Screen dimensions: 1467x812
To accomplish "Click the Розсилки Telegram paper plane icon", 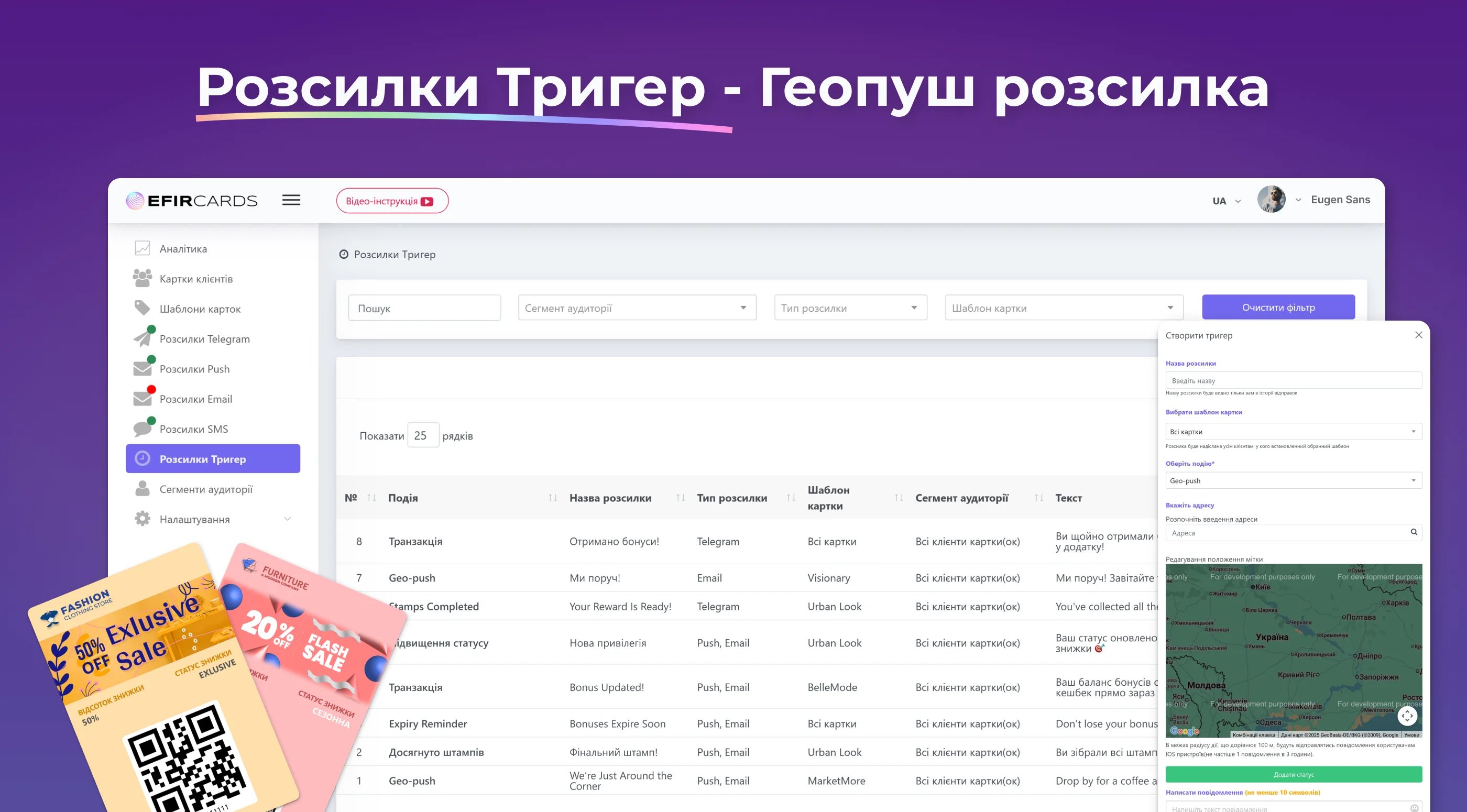I will tap(142, 339).
